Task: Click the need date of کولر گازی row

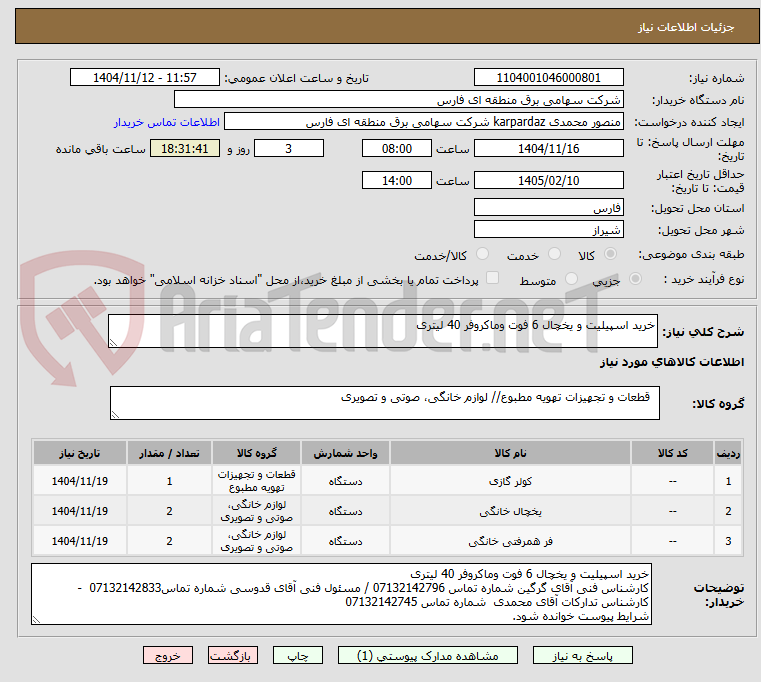Action: click(80, 481)
